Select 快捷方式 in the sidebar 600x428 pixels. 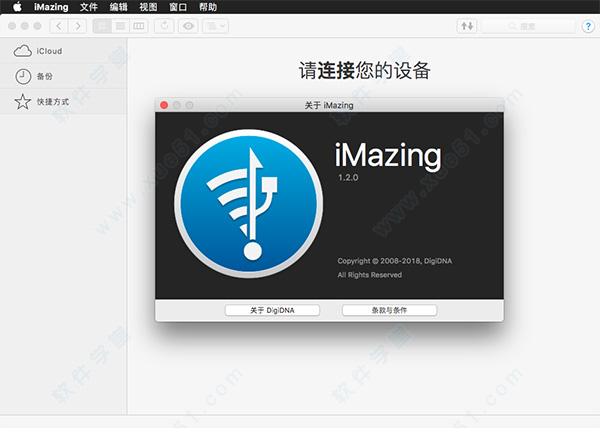(x=64, y=101)
